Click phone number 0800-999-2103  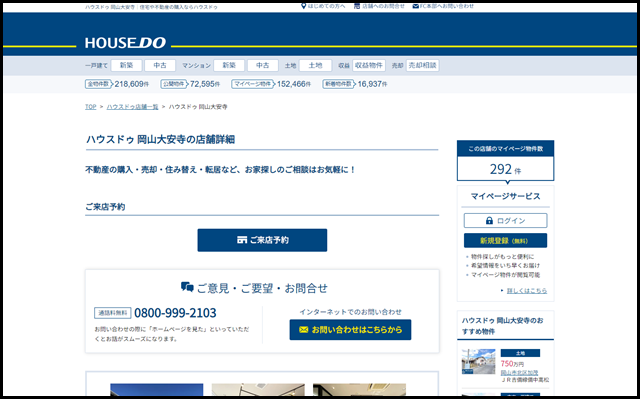click(x=175, y=313)
